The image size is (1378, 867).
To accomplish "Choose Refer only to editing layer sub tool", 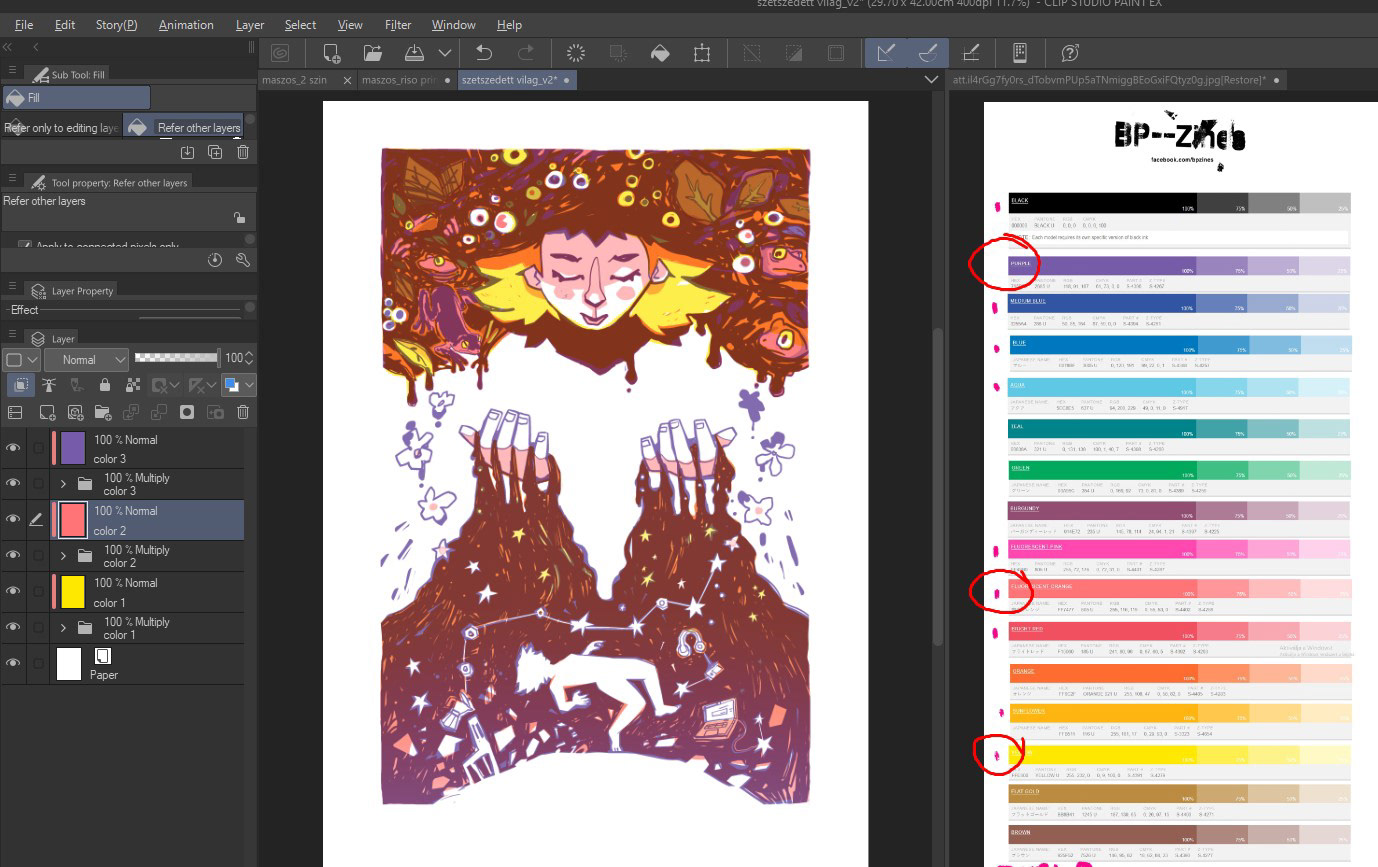I will click(61, 127).
